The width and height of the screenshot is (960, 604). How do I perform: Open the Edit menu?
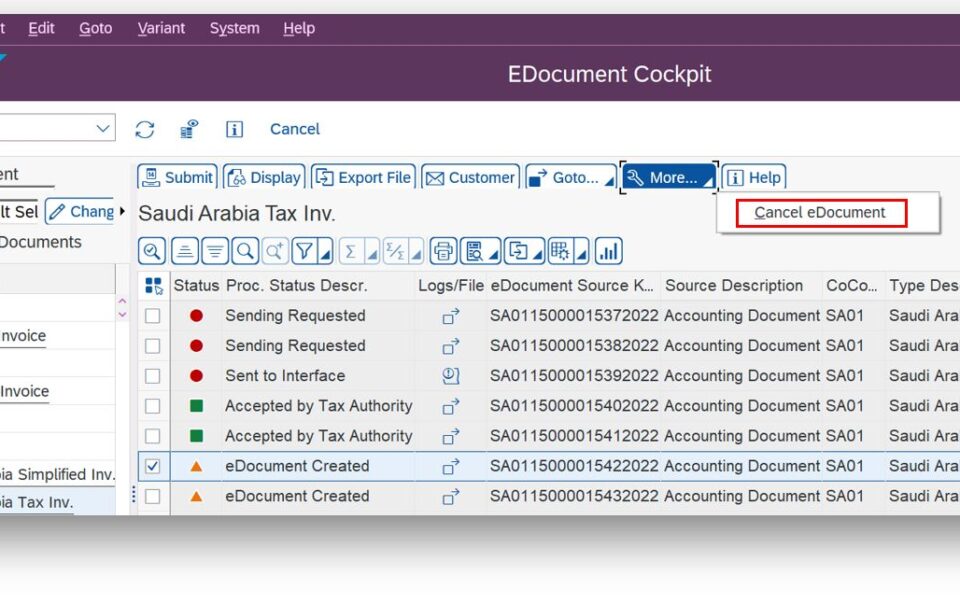coord(41,28)
